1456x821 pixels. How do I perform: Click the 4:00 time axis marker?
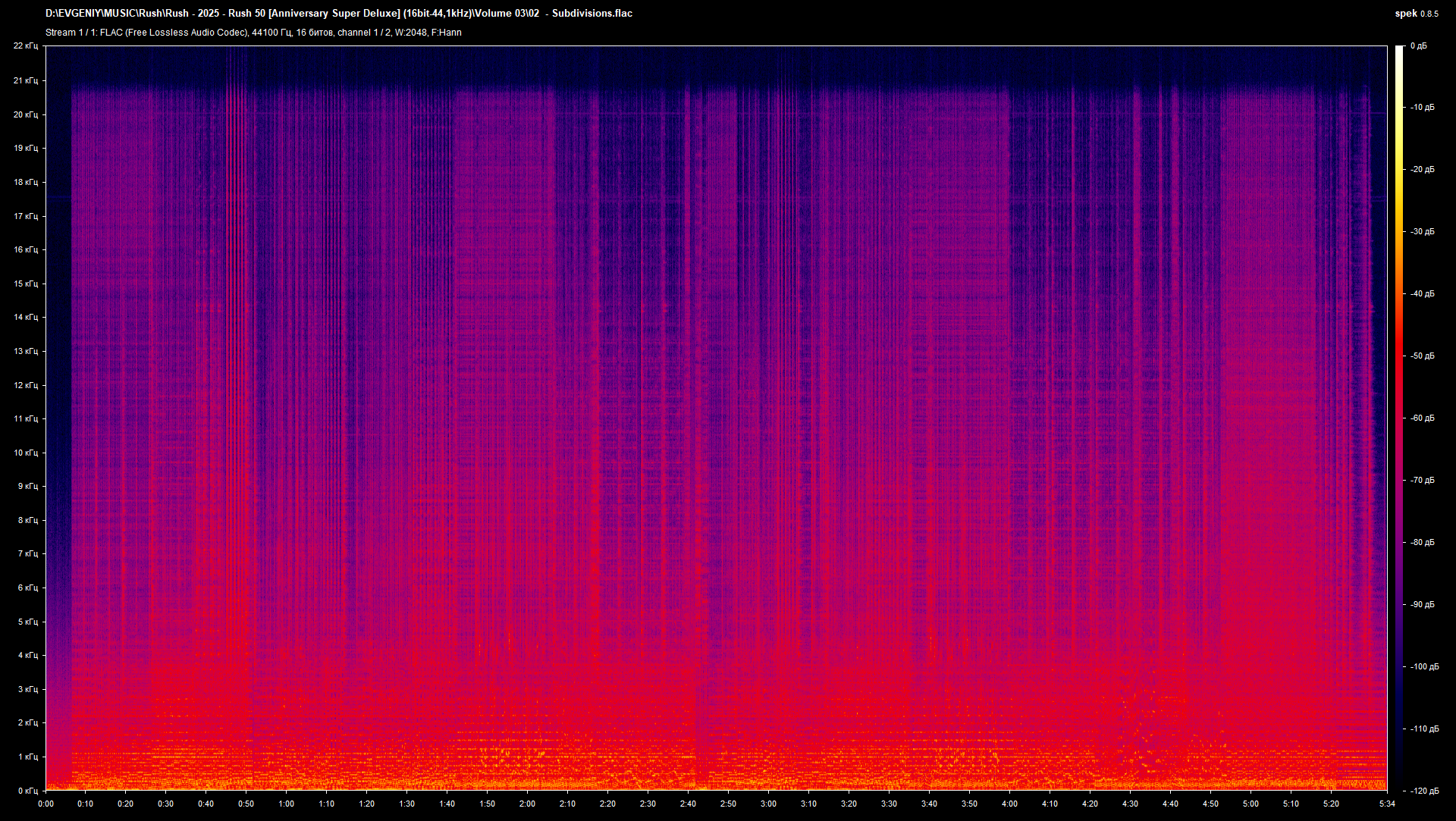click(x=1009, y=804)
